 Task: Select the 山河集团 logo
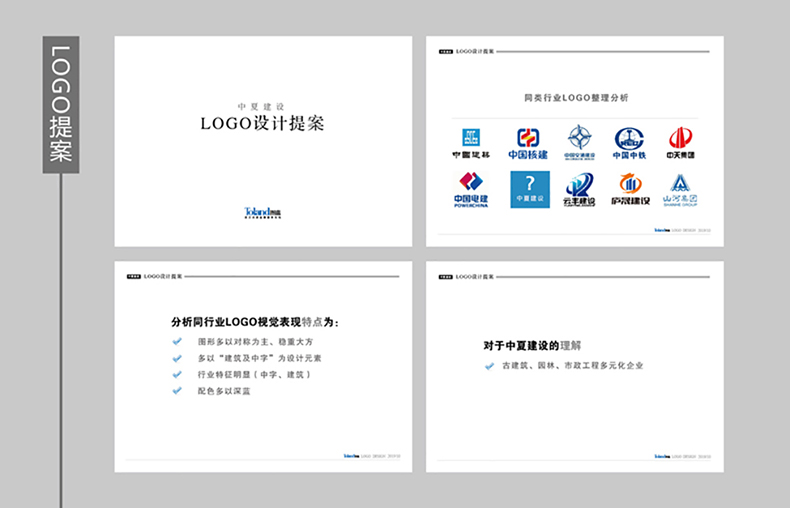click(680, 189)
